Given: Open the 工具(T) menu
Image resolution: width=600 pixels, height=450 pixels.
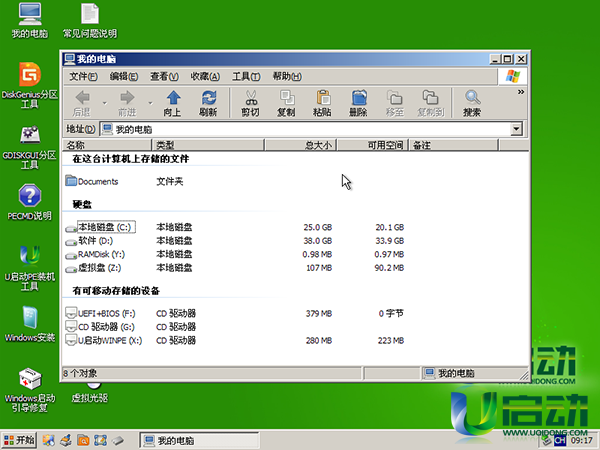Looking at the screenshot, I should tap(246, 77).
